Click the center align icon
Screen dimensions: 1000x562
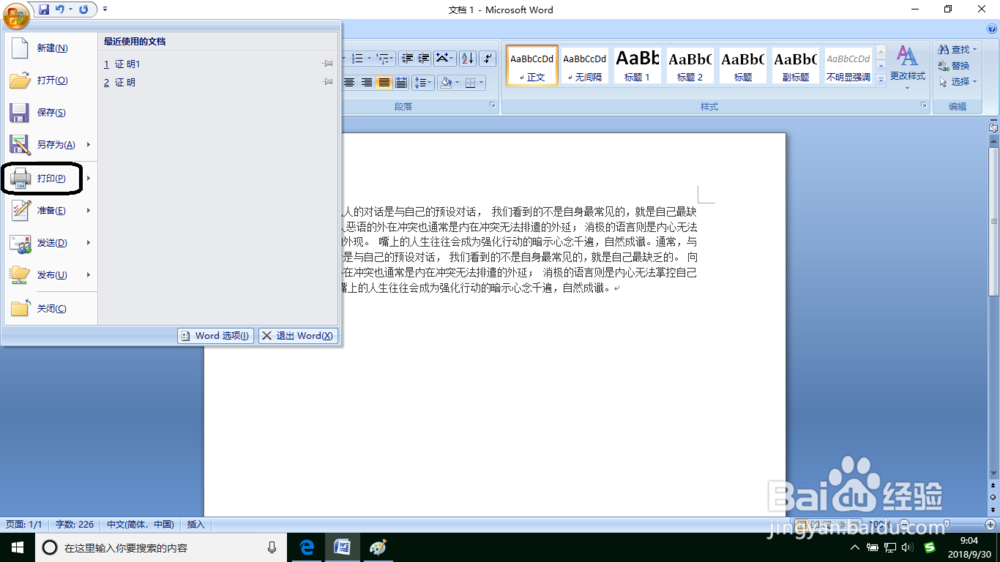click(x=349, y=82)
